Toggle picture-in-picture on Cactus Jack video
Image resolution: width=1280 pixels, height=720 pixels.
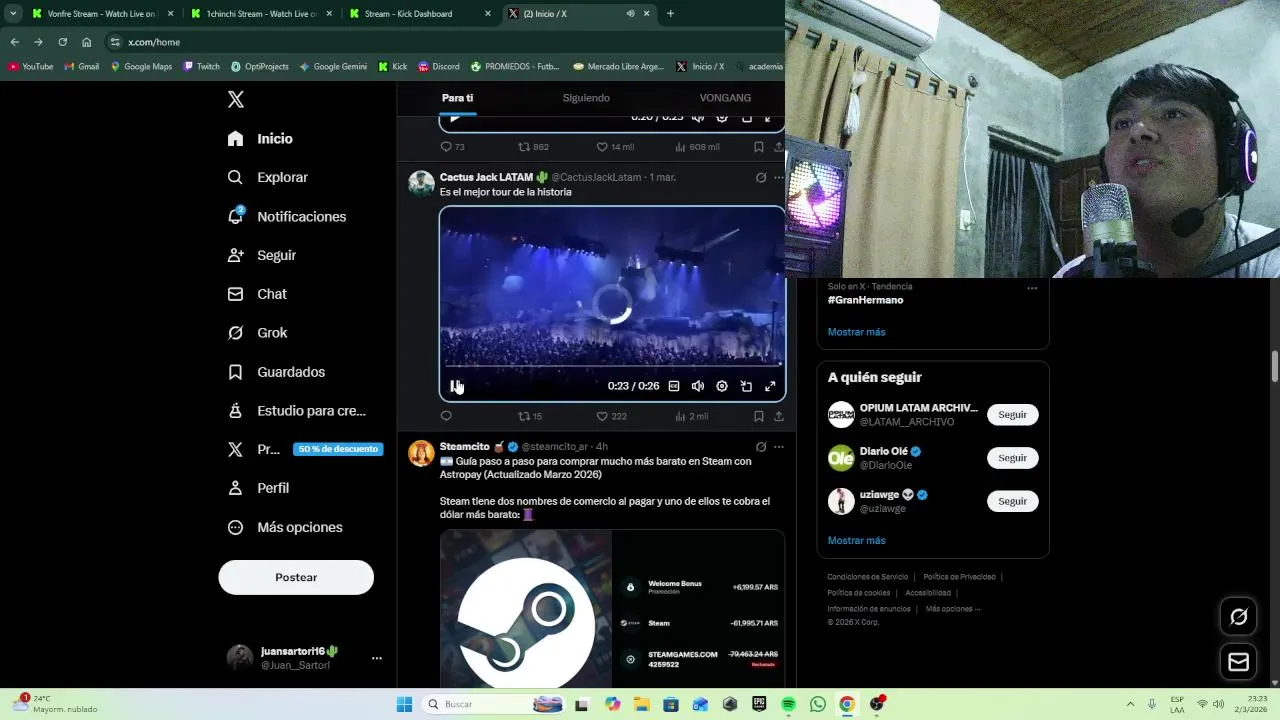746,386
